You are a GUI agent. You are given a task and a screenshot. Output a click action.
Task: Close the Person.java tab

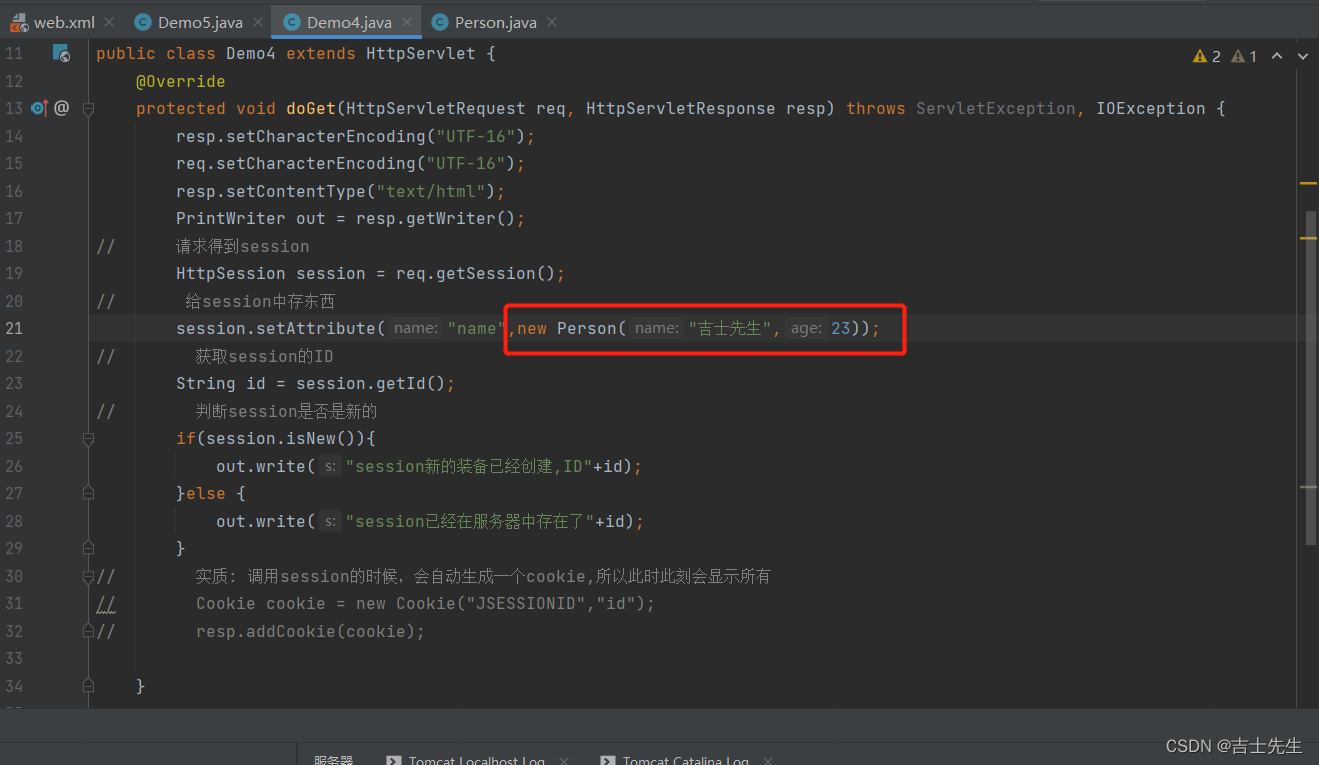point(552,22)
